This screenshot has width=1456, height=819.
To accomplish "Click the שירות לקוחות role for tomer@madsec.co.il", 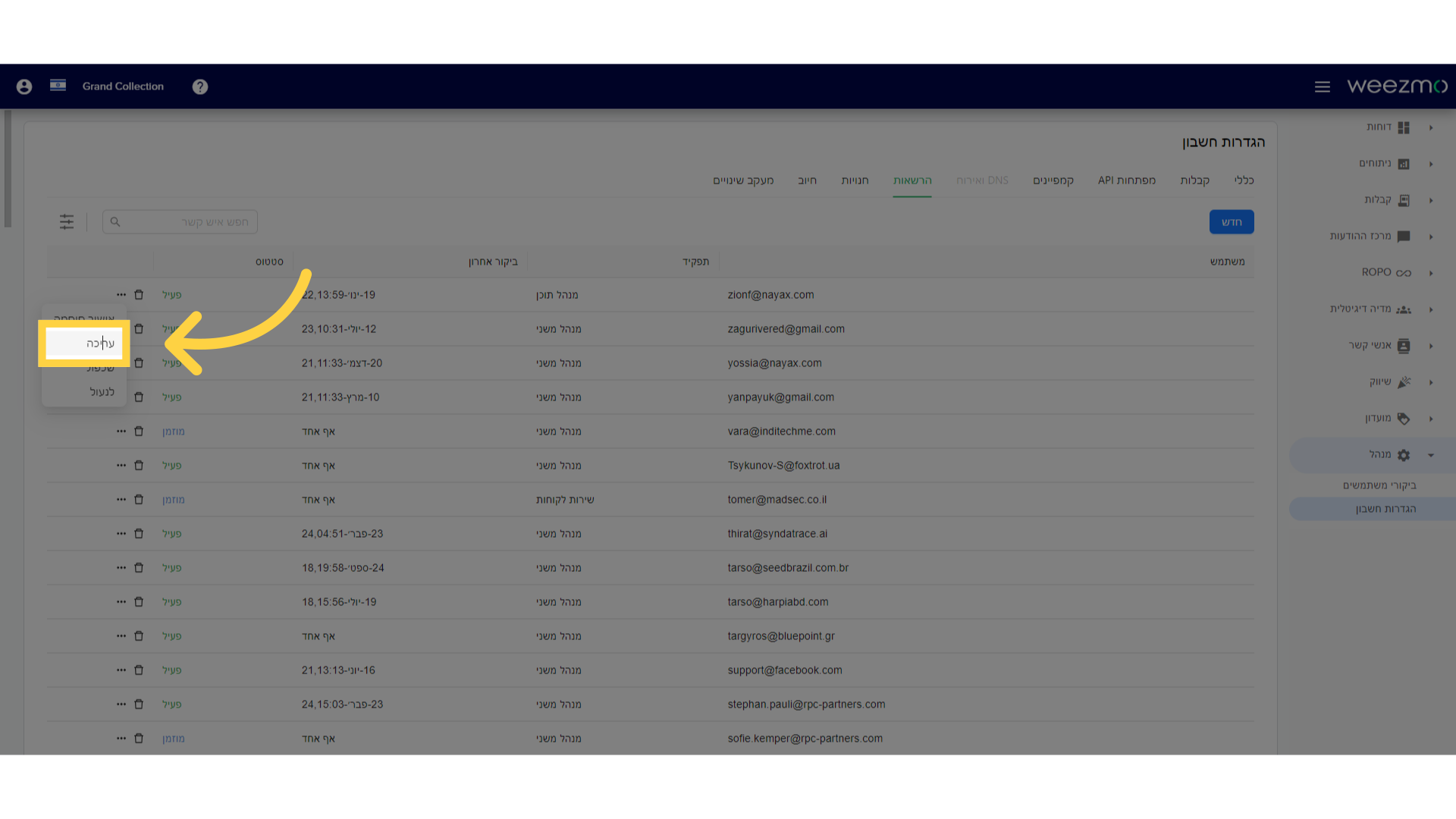I will pos(565,499).
